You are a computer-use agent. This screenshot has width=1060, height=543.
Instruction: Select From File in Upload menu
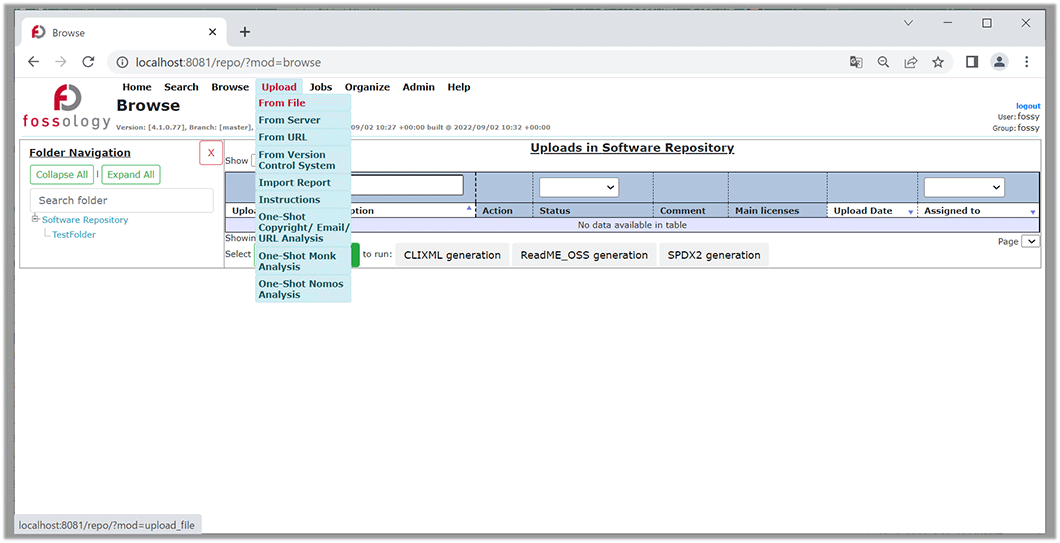282,103
